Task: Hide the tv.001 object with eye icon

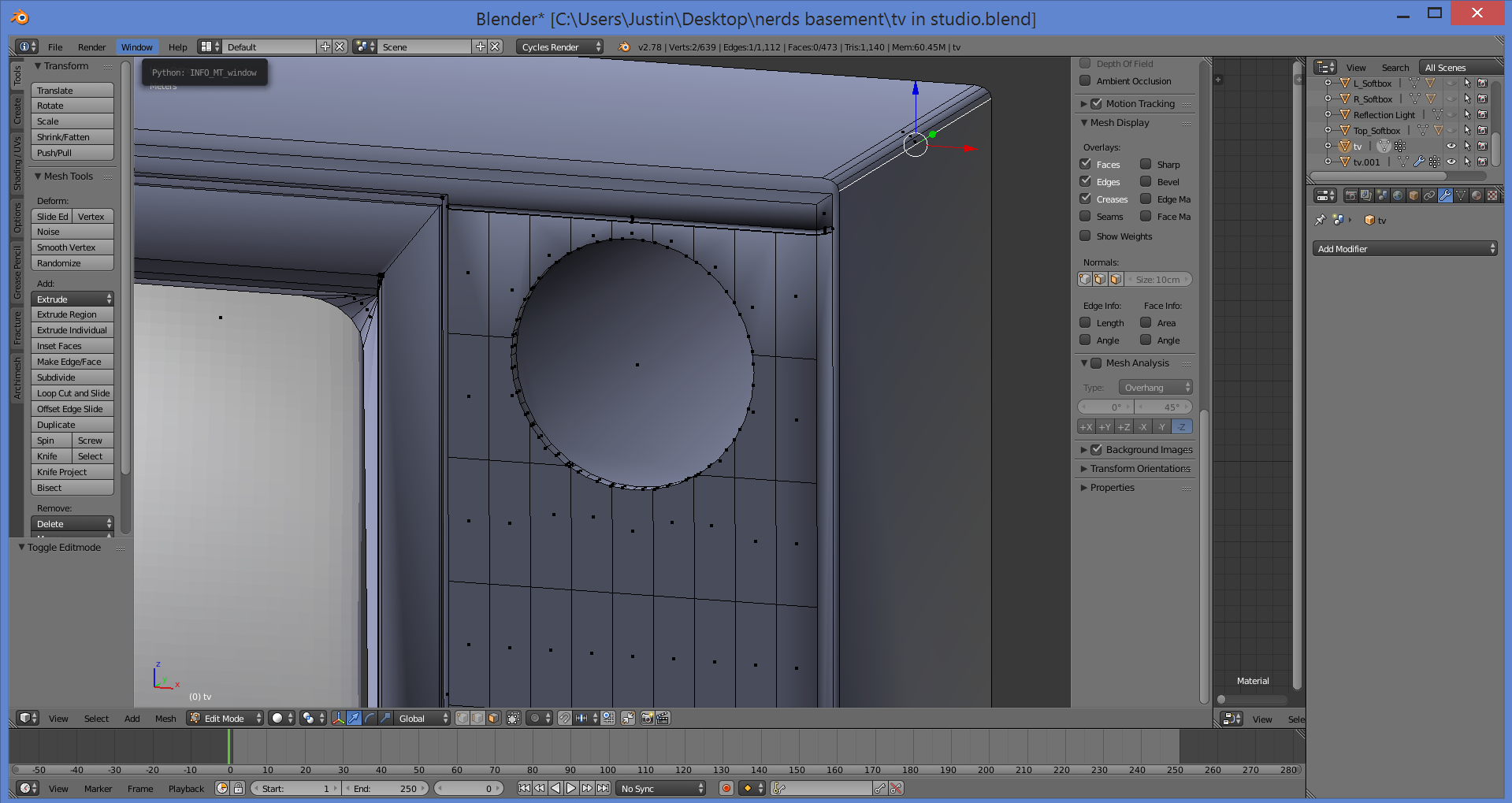Action: [x=1451, y=162]
